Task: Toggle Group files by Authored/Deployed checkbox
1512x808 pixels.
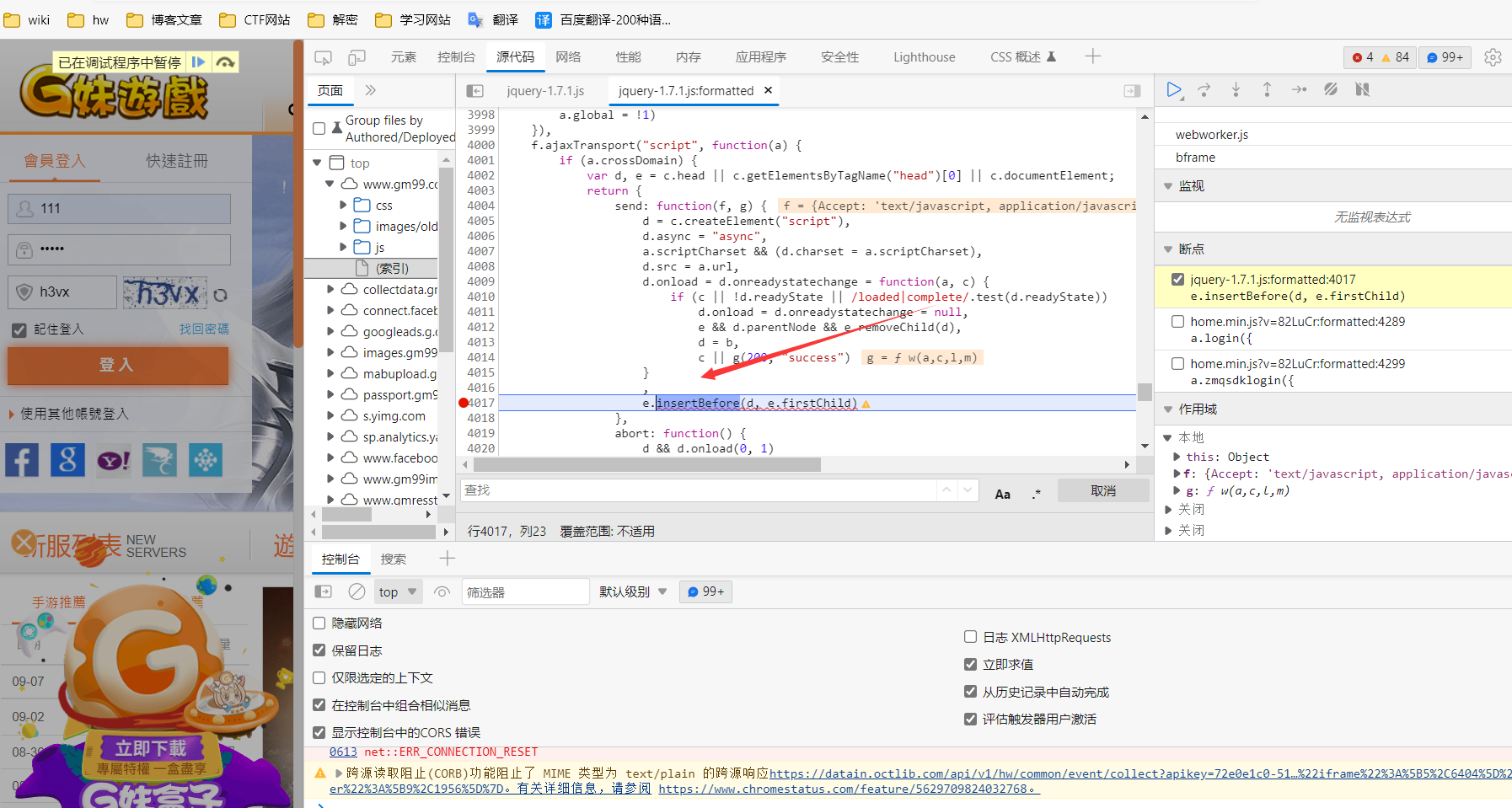Action: pyautogui.click(x=319, y=129)
